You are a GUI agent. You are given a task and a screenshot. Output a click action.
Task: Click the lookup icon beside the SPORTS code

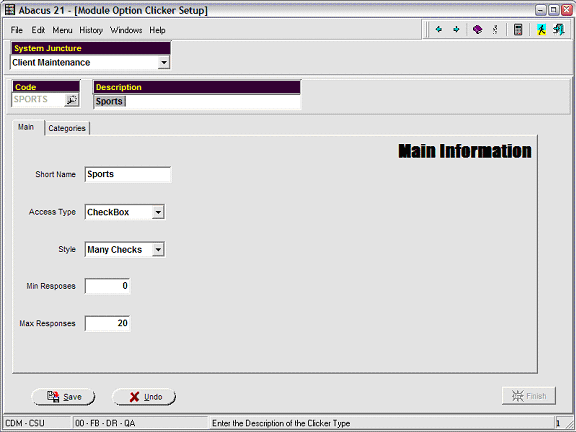[71, 100]
